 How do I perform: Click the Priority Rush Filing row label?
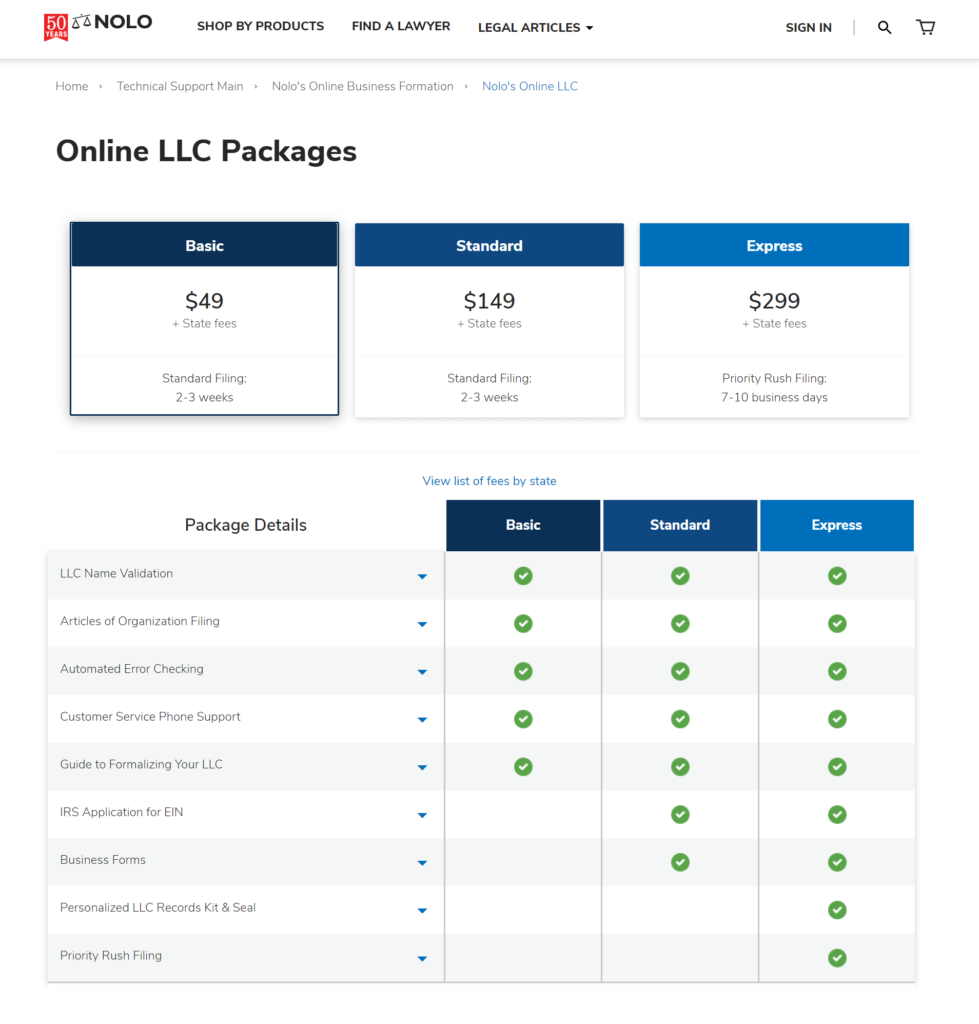(111, 955)
